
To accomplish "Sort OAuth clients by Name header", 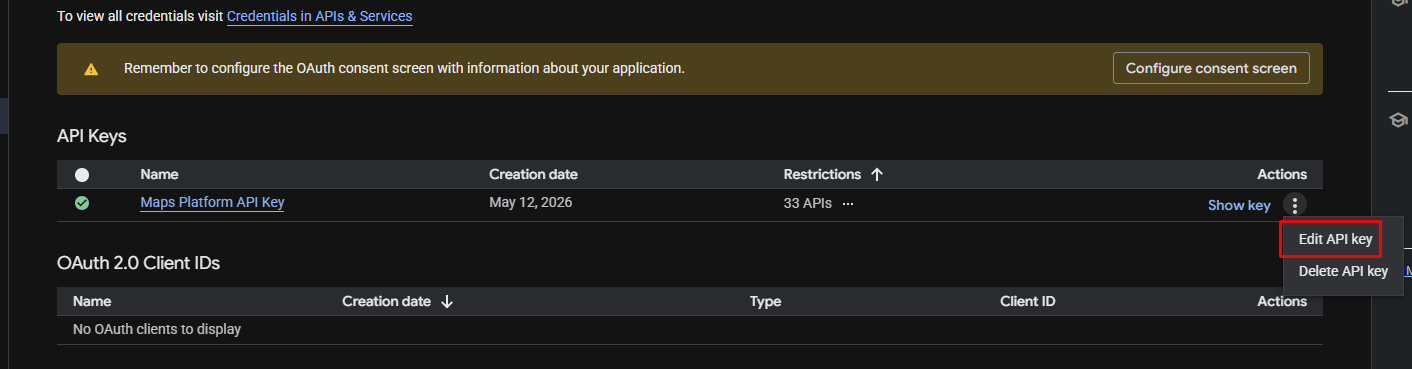I will (92, 301).
